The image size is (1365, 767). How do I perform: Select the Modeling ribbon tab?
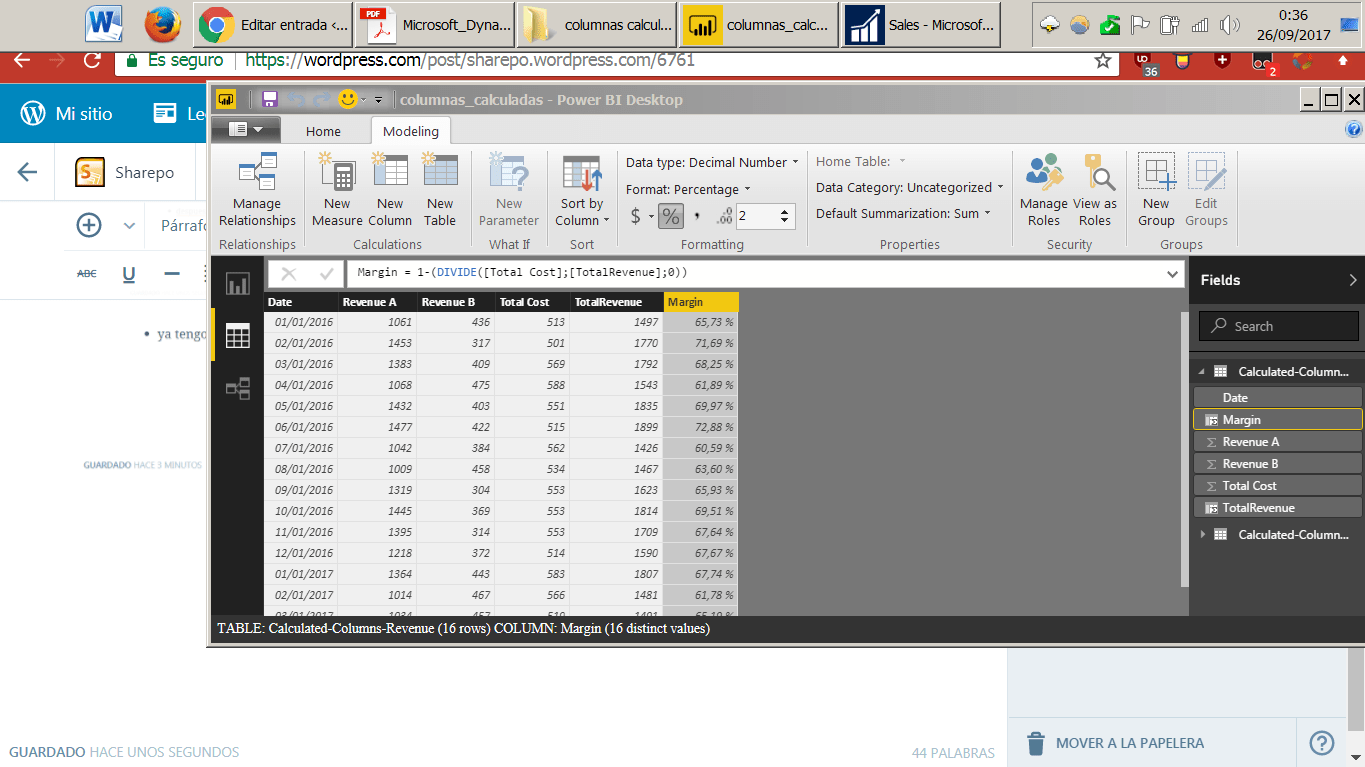[x=411, y=131]
